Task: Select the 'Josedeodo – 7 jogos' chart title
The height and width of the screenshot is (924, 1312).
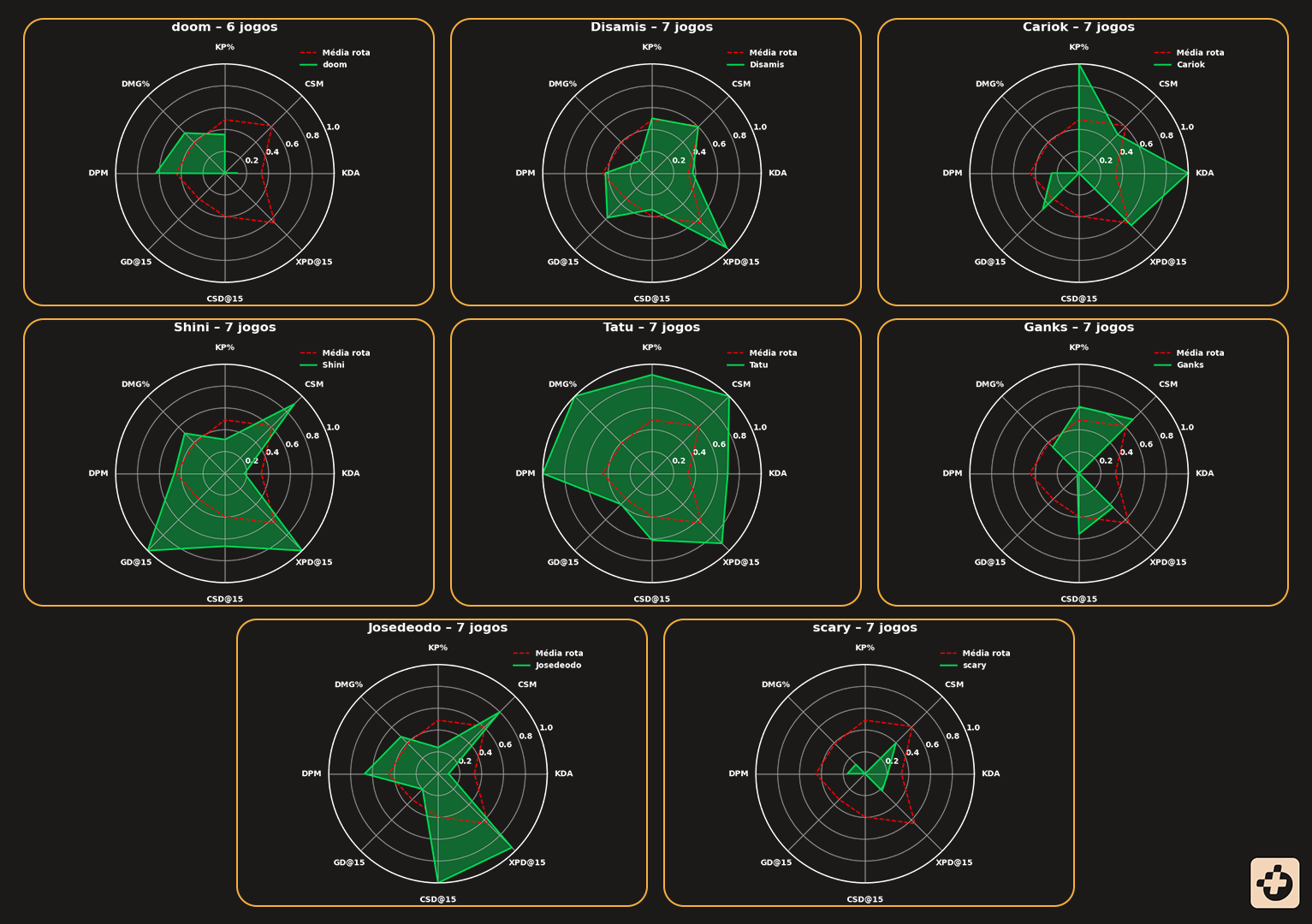Action: coord(437,628)
